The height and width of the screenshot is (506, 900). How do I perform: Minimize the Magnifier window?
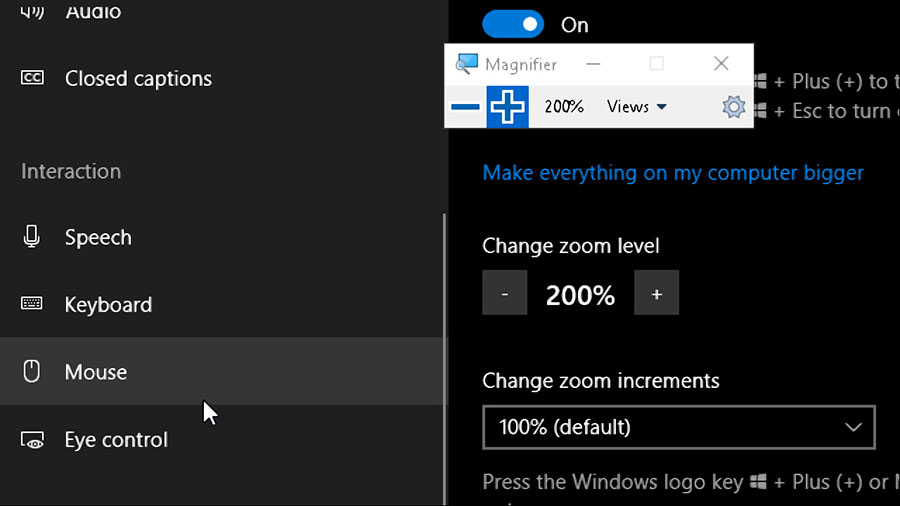point(593,64)
